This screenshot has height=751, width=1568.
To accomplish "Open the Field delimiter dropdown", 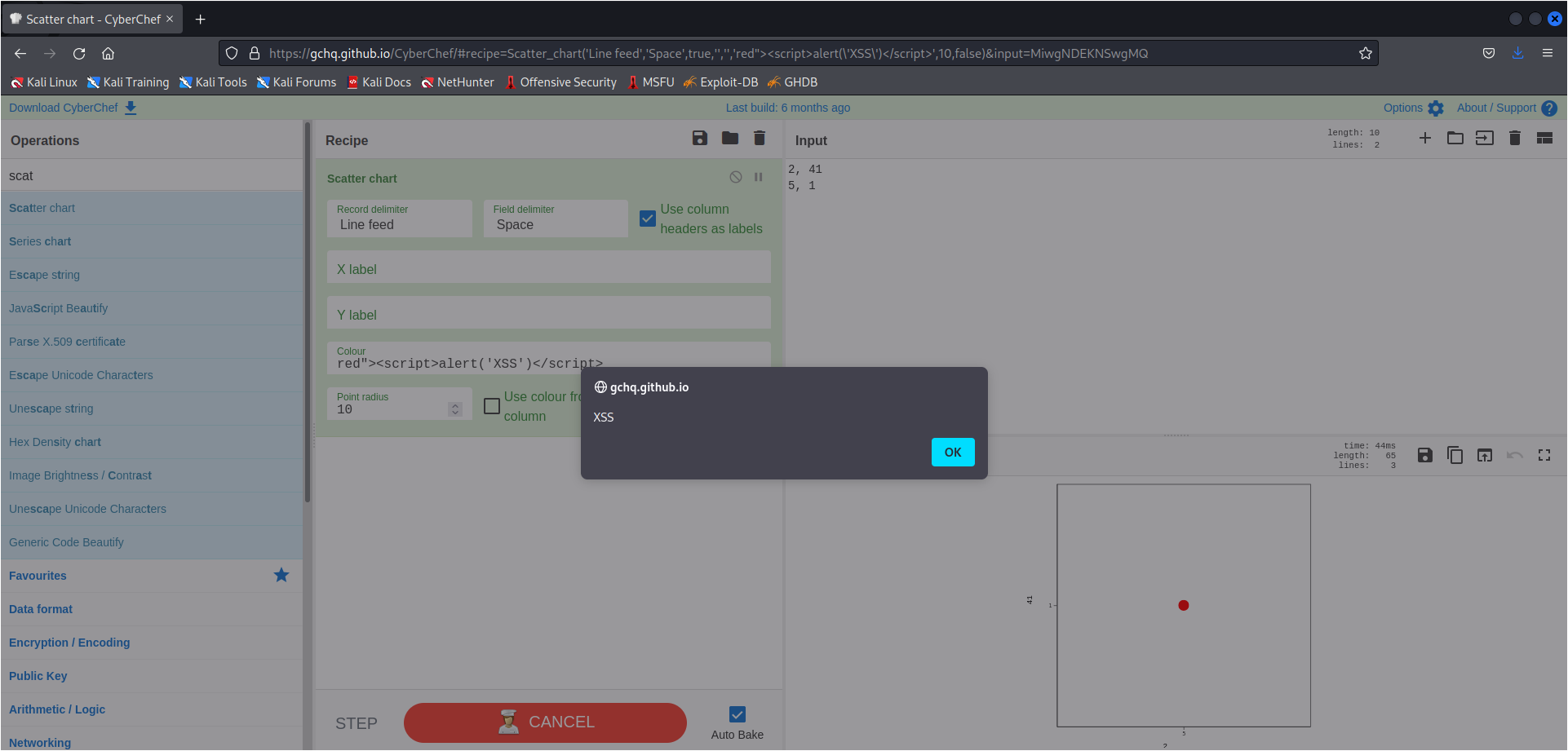I will click(x=556, y=219).
